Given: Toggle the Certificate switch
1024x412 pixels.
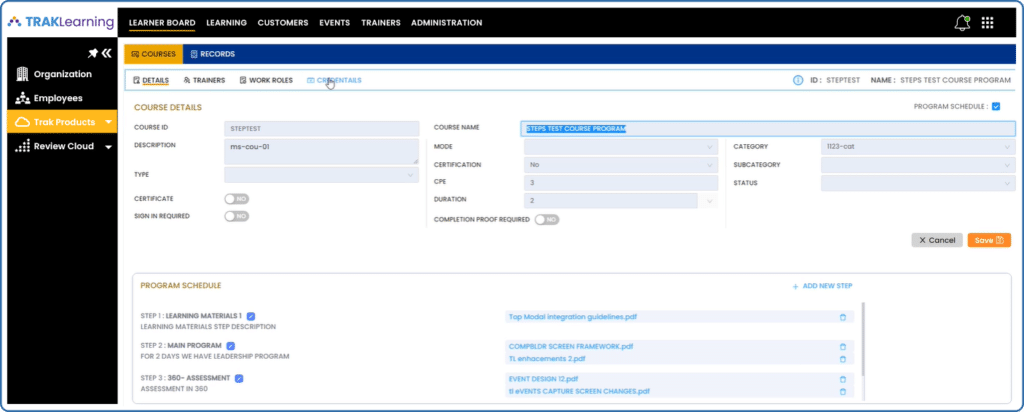Looking at the screenshot, I should point(236,199).
